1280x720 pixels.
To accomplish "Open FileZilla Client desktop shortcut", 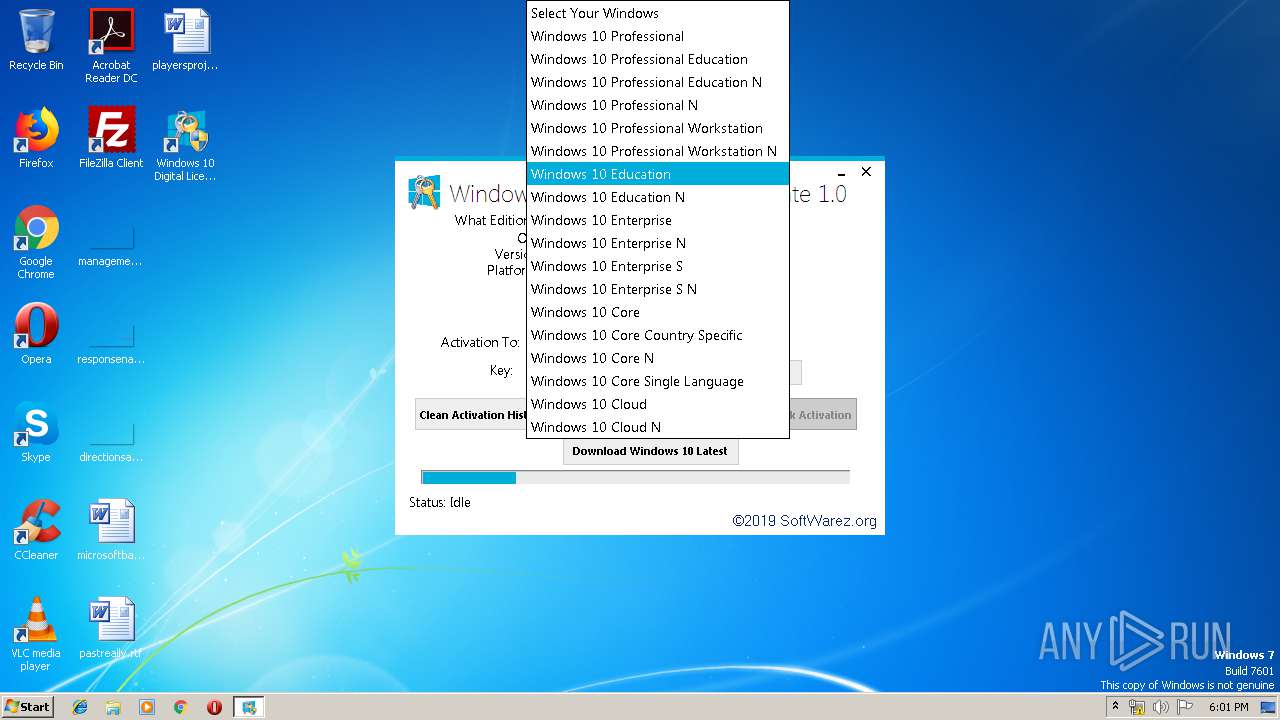I will 111,138.
